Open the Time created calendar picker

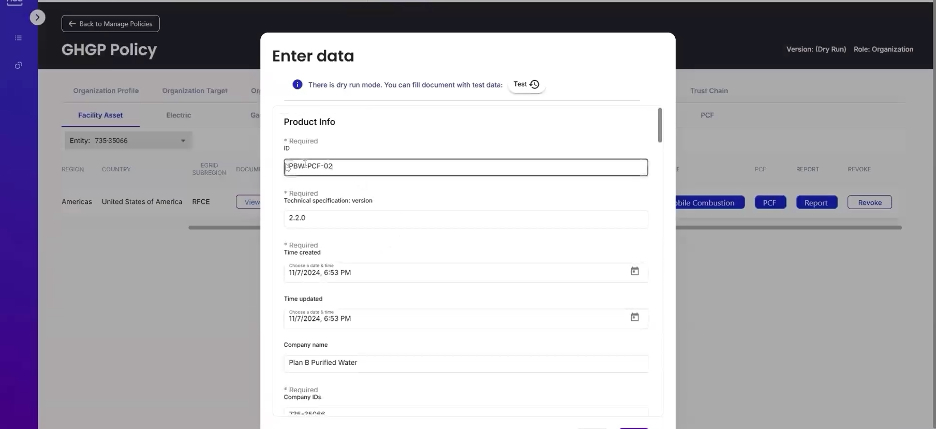coord(634,271)
